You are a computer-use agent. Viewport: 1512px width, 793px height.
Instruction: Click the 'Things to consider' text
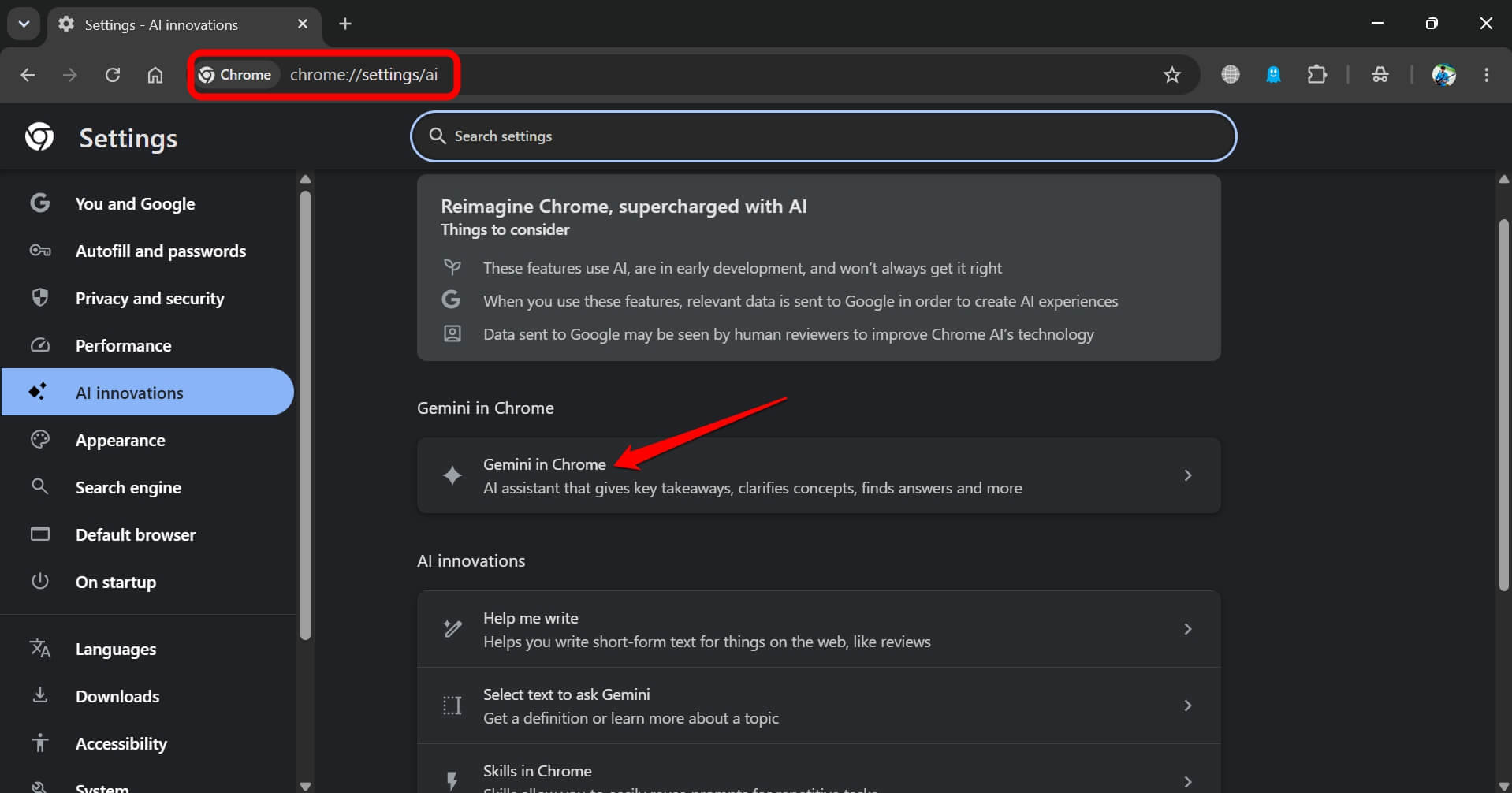pos(505,229)
